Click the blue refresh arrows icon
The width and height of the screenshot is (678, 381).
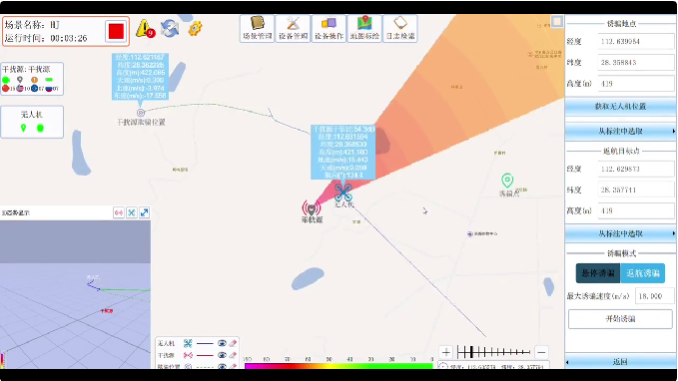pos(170,29)
